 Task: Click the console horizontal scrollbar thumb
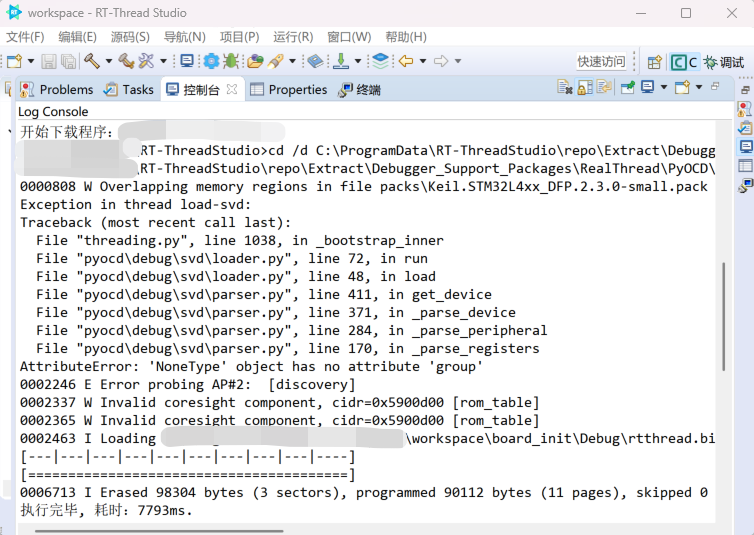click(x=159, y=531)
